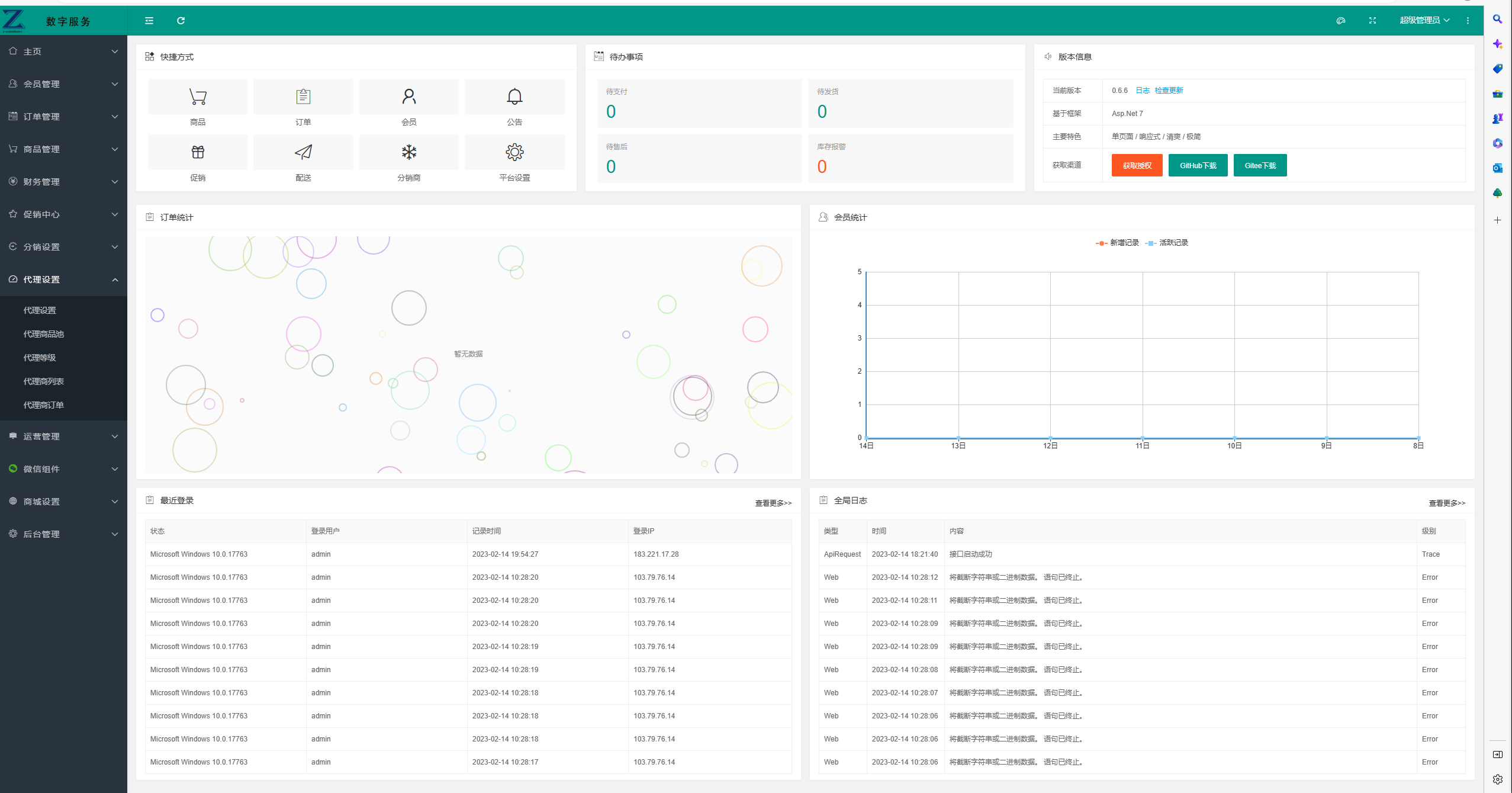Open the 待支付 count card

click(x=699, y=104)
